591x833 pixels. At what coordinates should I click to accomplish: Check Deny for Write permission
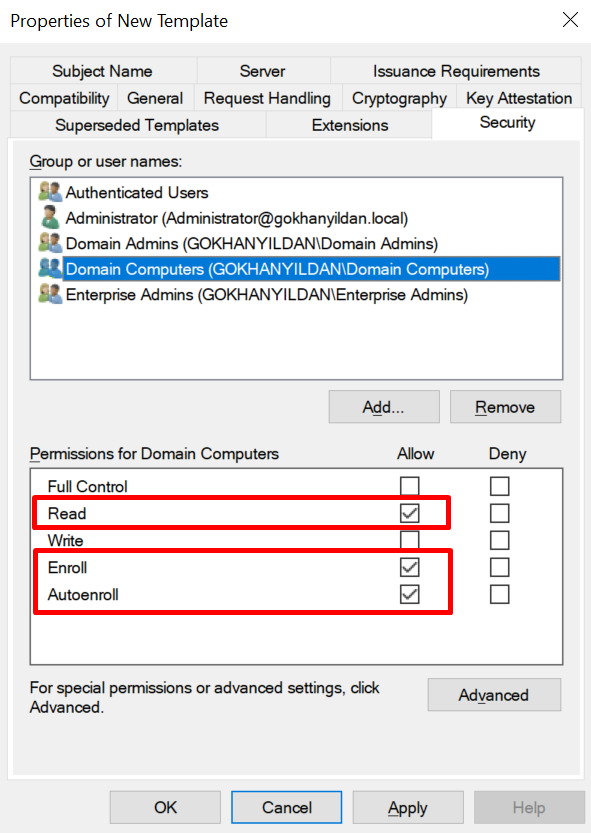(x=500, y=540)
